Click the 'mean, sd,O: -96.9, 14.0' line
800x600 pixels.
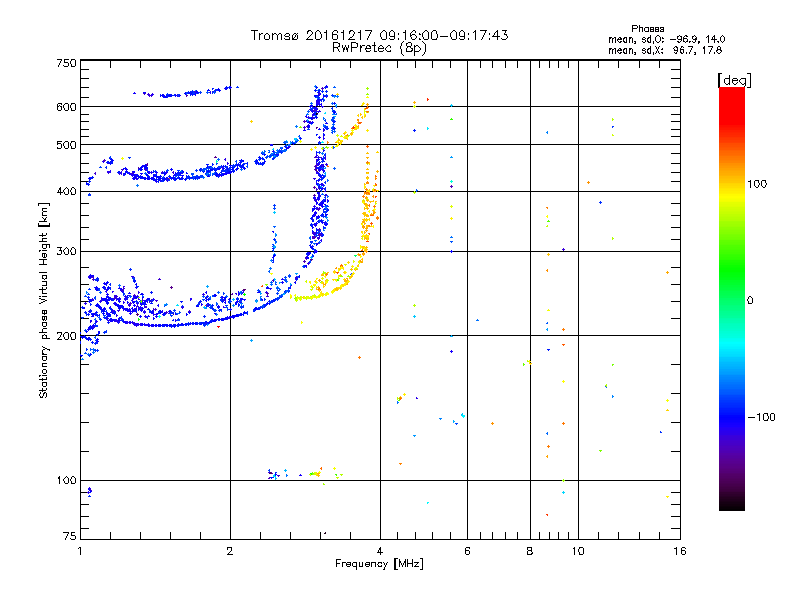click(666, 39)
